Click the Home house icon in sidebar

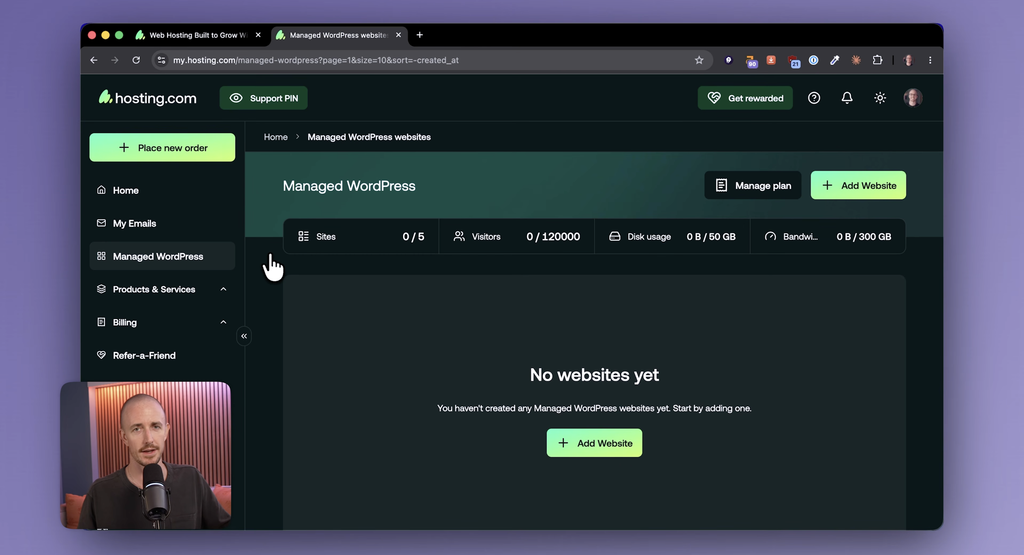101,190
